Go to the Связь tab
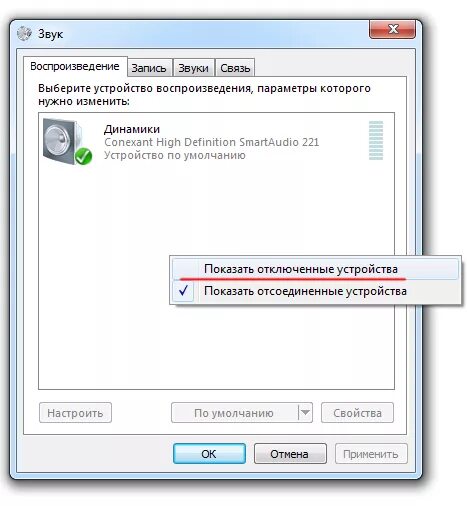 point(235,68)
